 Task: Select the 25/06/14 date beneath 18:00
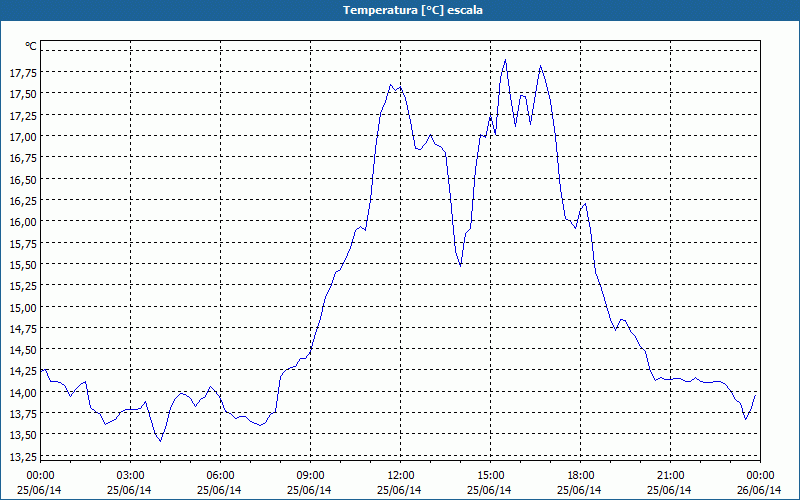point(580,491)
